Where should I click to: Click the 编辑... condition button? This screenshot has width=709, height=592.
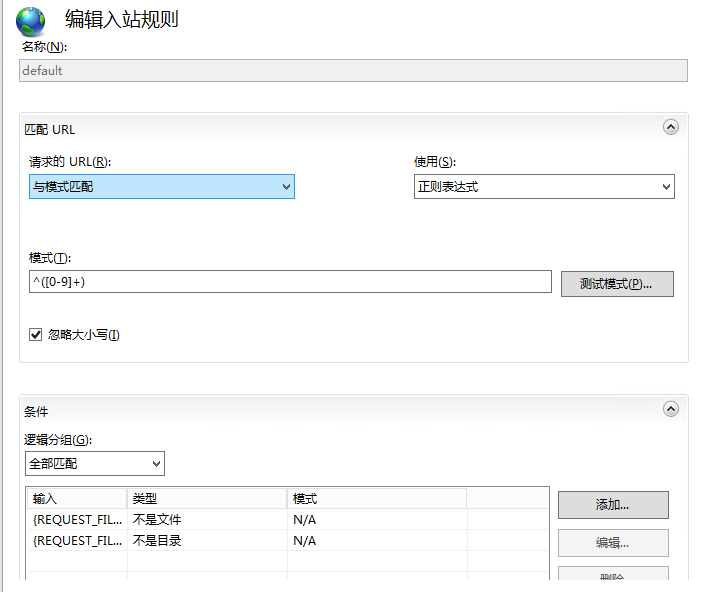pos(613,543)
